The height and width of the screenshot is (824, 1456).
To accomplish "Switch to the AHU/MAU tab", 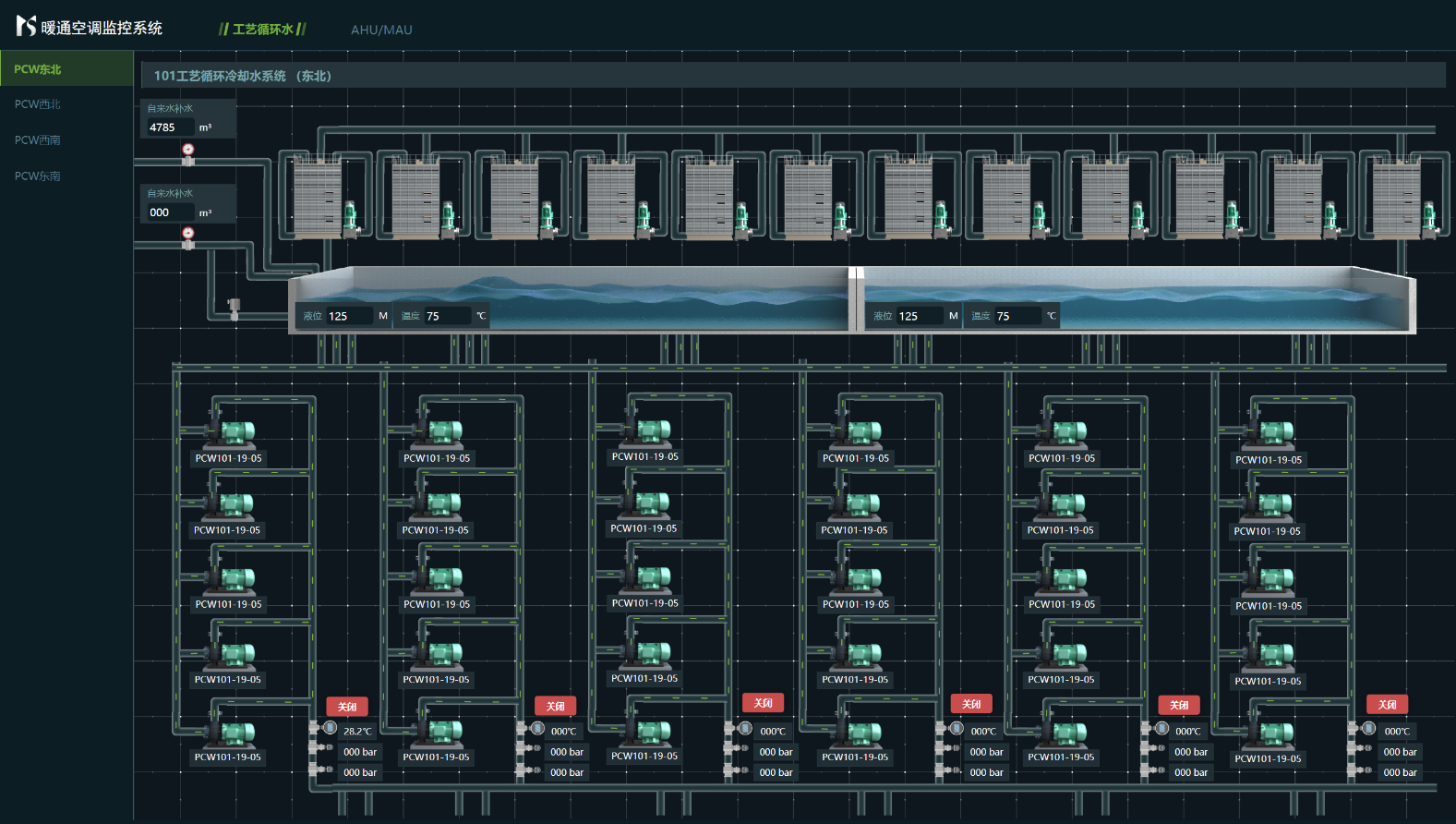I will (381, 30).
